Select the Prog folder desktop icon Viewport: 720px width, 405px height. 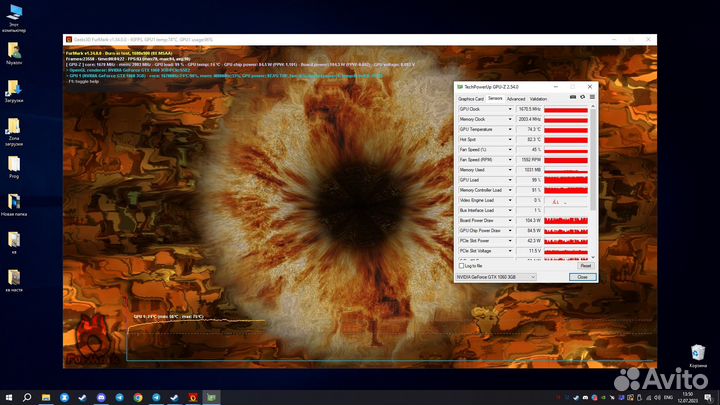[14, 167]
